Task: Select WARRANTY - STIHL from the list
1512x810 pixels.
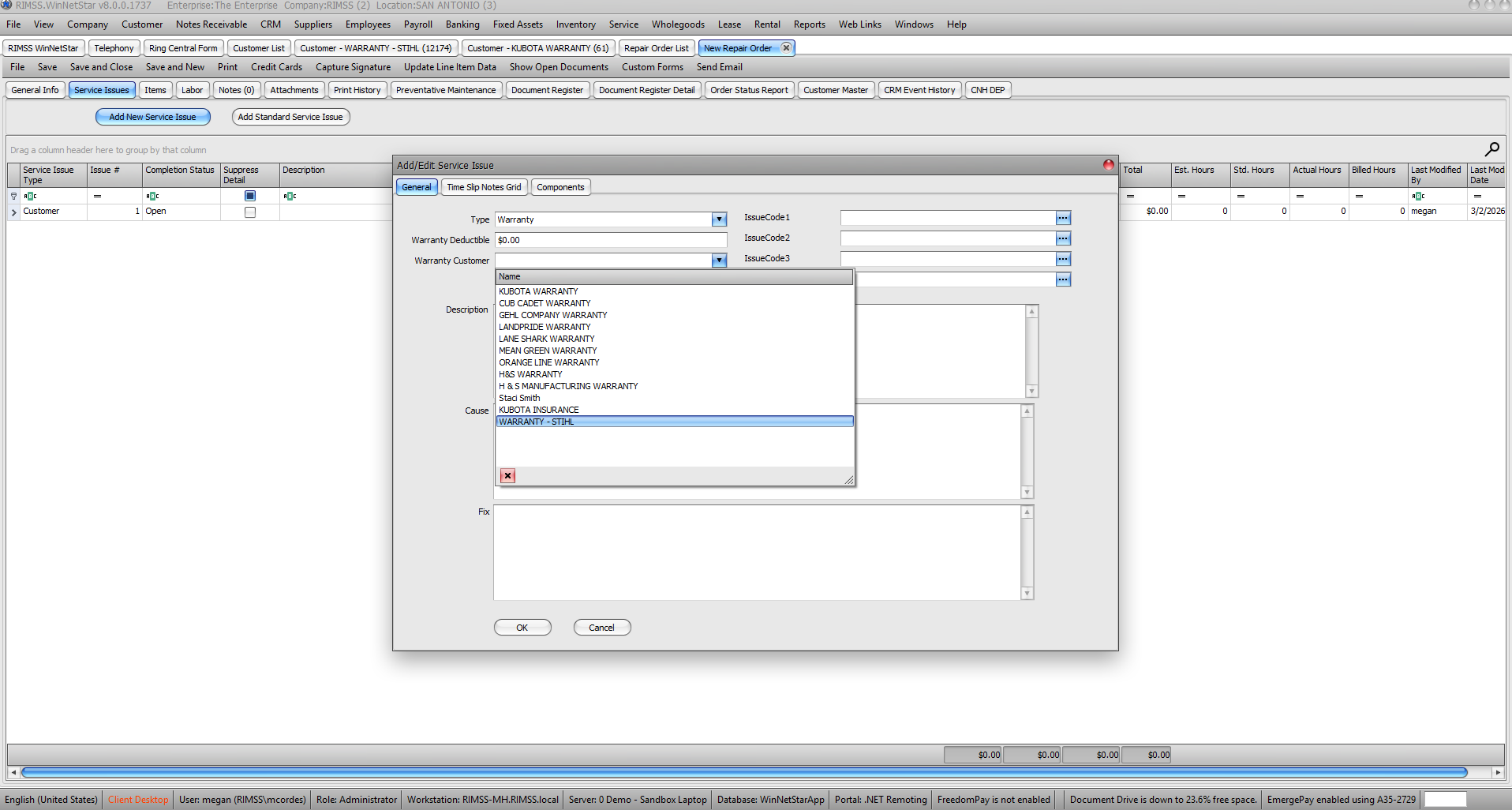Action: click(537, 422)
